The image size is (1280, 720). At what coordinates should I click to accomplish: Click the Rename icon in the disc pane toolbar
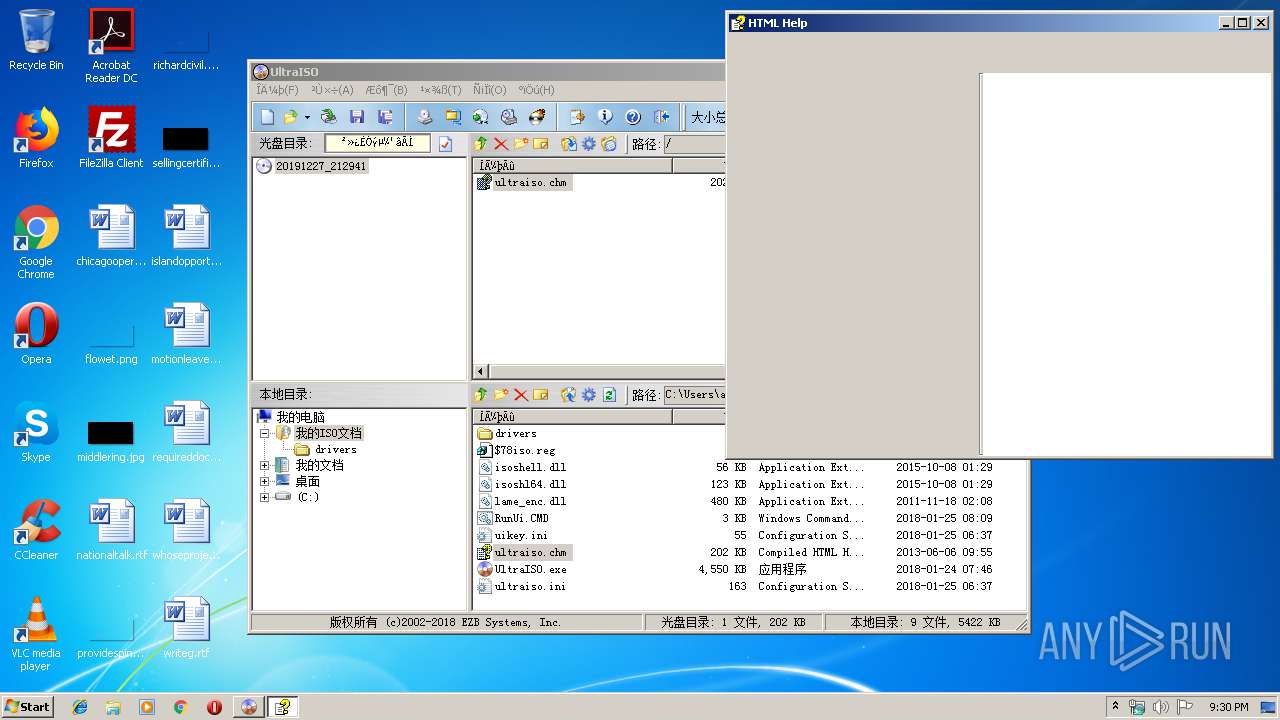click(x=541, y=144)
